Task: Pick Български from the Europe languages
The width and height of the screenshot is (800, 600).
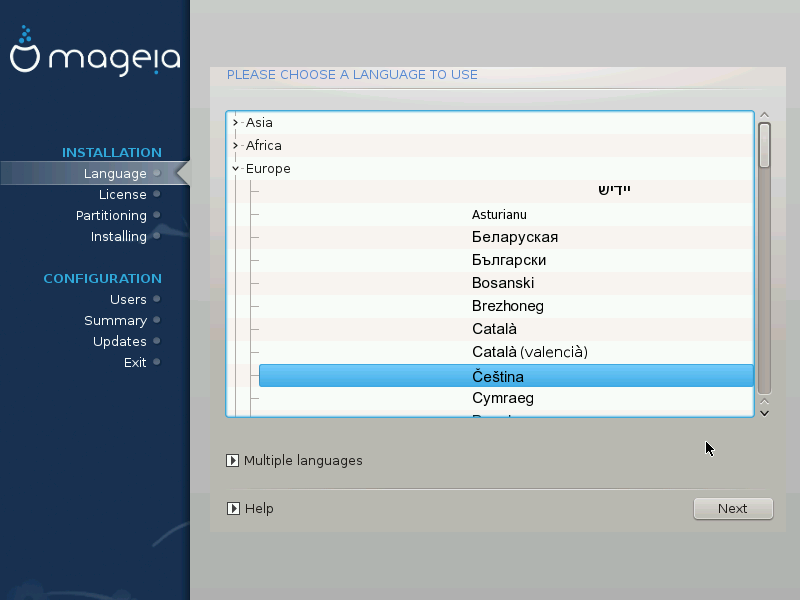Action: pyautogui.click(x=509, y=260)
